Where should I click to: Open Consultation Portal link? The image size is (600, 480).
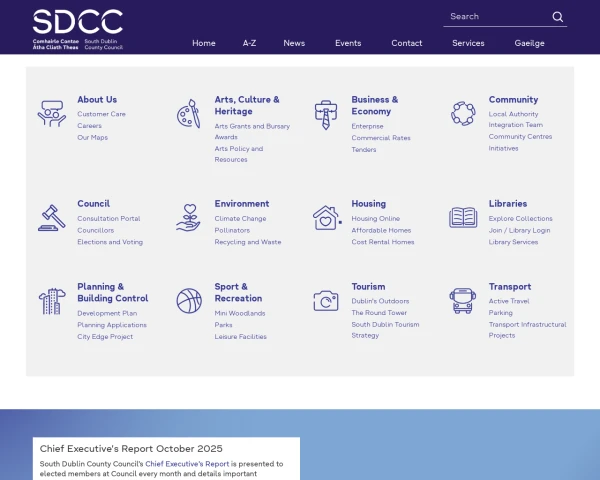coord(109,219)
